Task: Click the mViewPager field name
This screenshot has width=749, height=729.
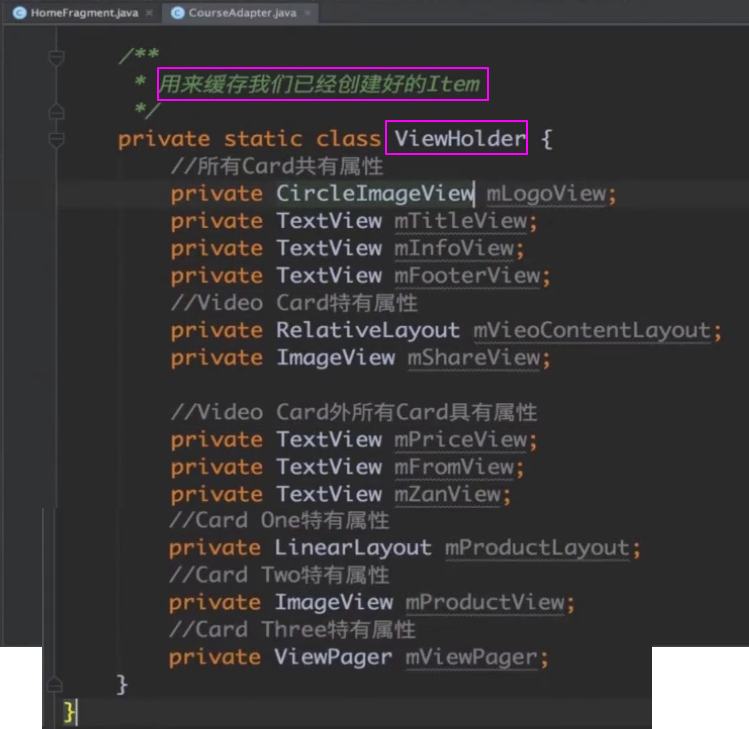Action: coord(476,657)
